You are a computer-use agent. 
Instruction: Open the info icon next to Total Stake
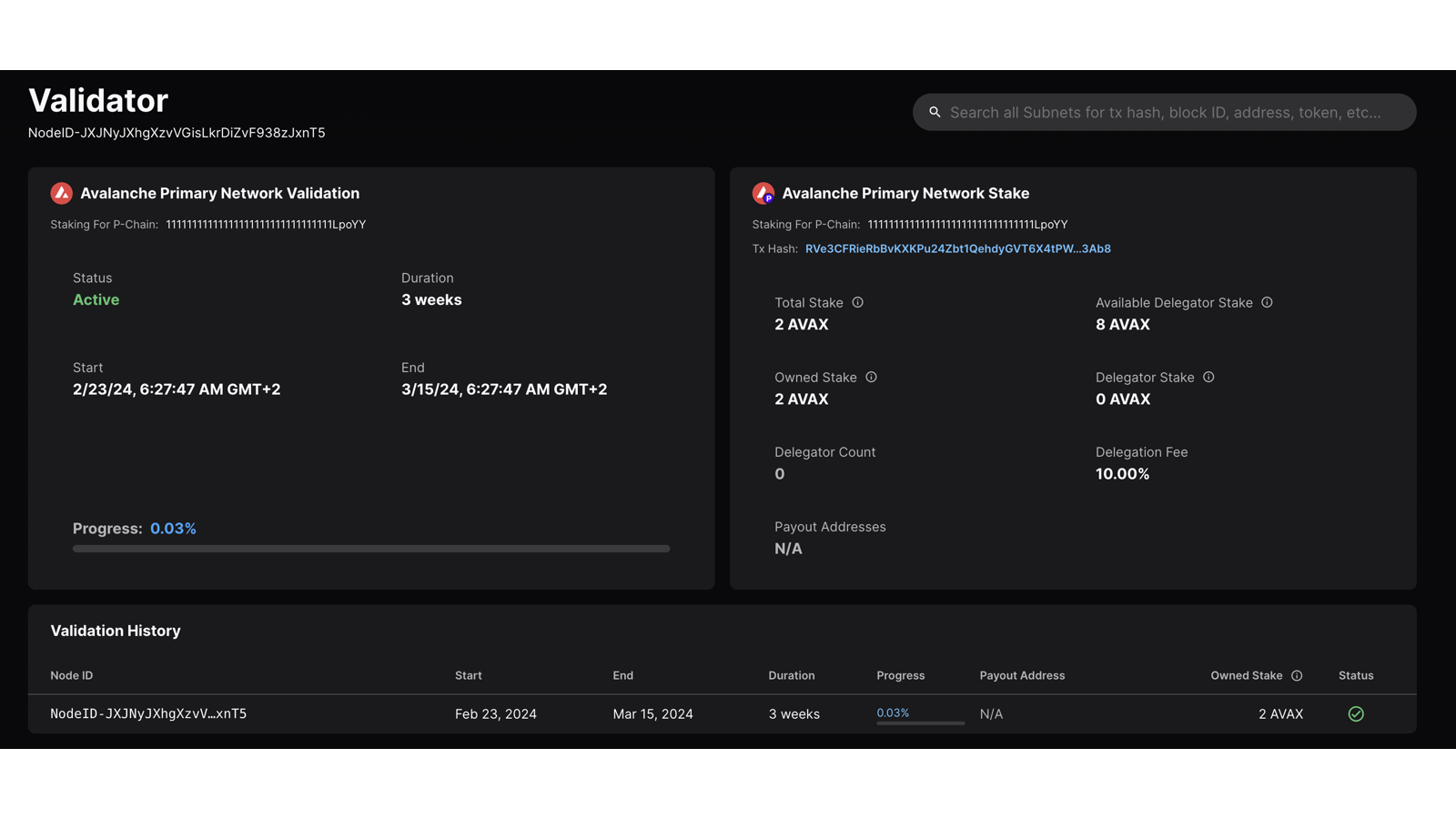click(x=857, y=302)
